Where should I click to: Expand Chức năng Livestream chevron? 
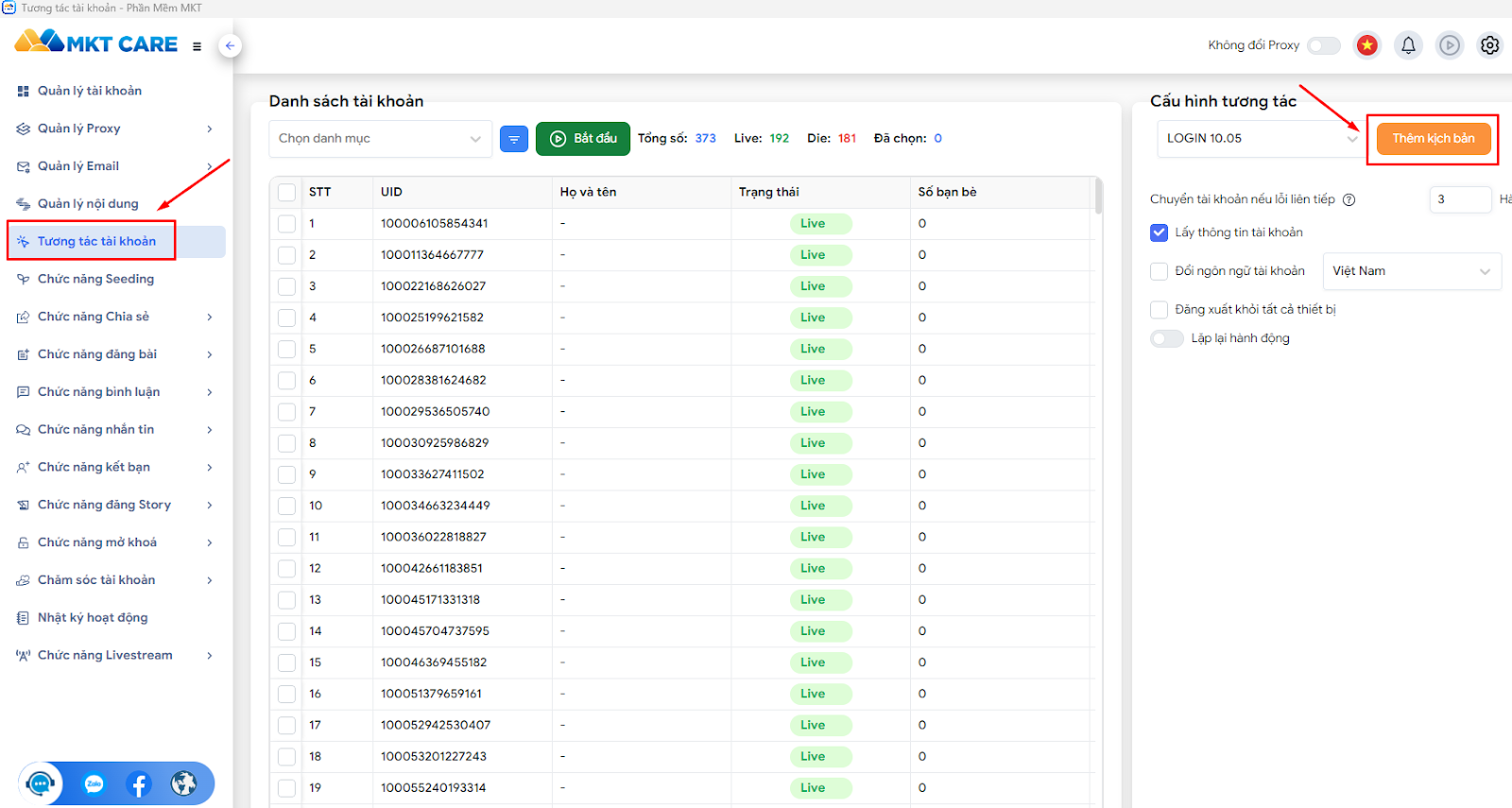[210, 656]
